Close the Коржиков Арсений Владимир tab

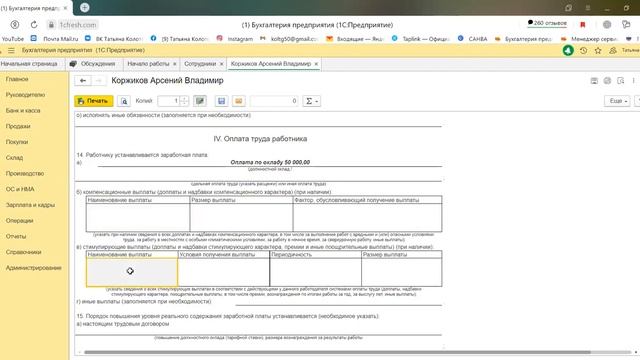[x=316, y=64]
